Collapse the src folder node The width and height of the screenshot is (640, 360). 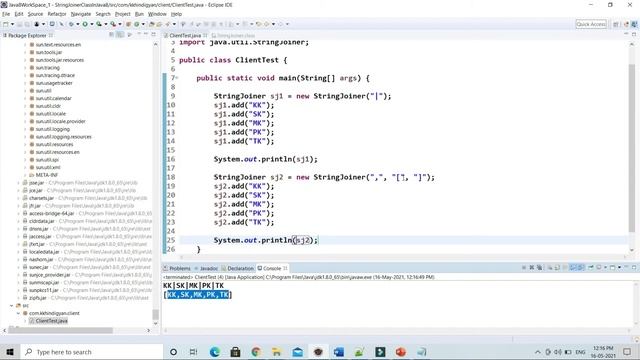coord(11,305)
